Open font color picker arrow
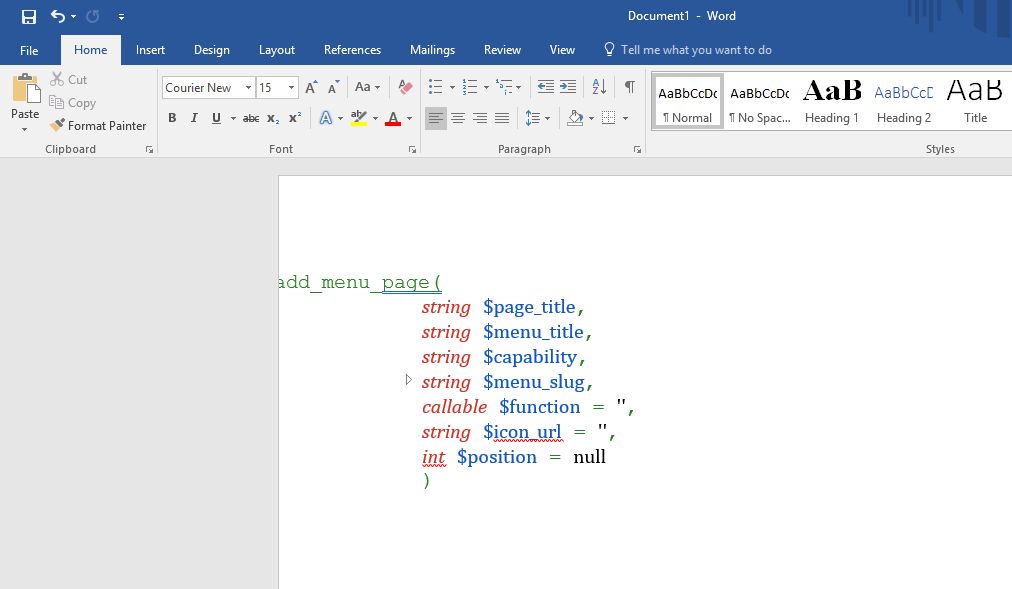 (409, 119)
